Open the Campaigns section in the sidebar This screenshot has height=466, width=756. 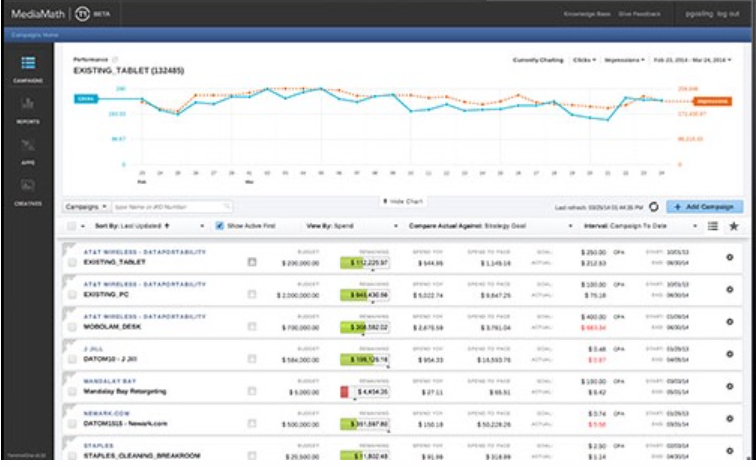point(28,69)
